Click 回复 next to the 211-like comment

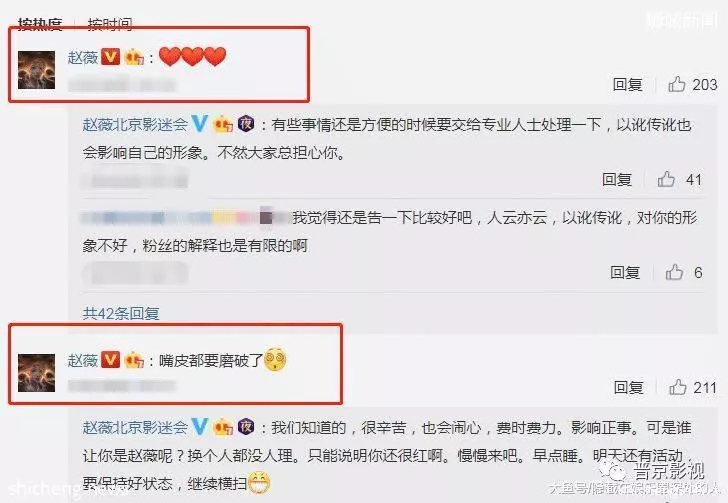pos(629,387)
